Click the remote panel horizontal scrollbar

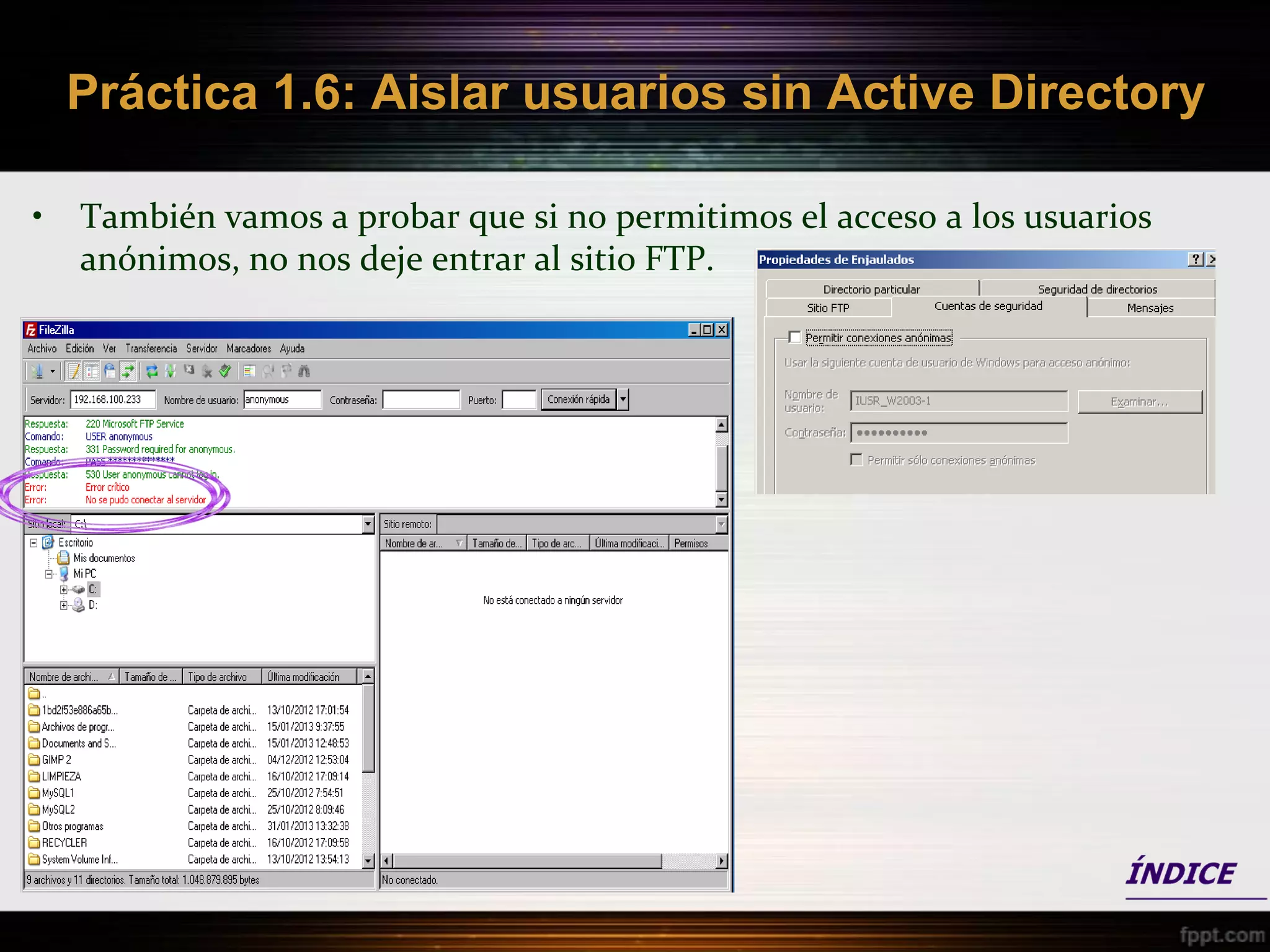click(x=554, y=861)
